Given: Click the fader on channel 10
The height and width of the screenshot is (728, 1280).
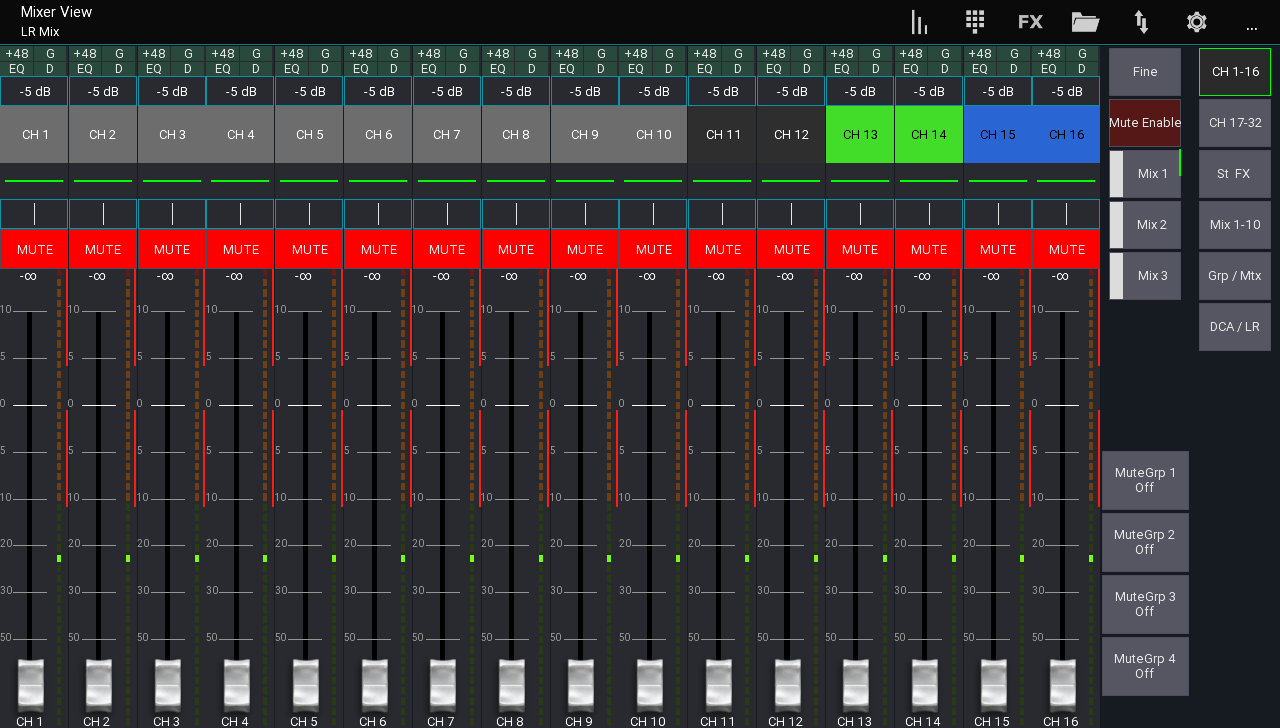Looking at the screenshot, I should click(x=648, y=685).
